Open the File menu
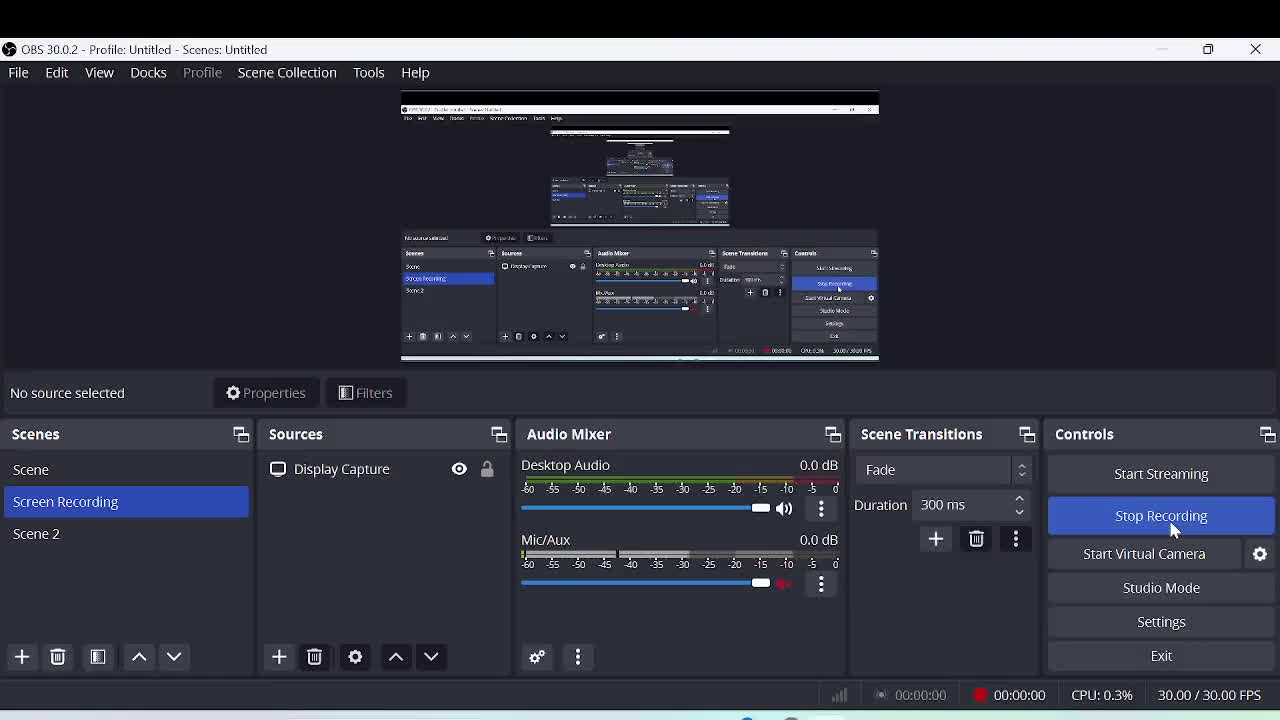Image resolution: width=1280 pixels, height=720 pixels. (18, 73)
